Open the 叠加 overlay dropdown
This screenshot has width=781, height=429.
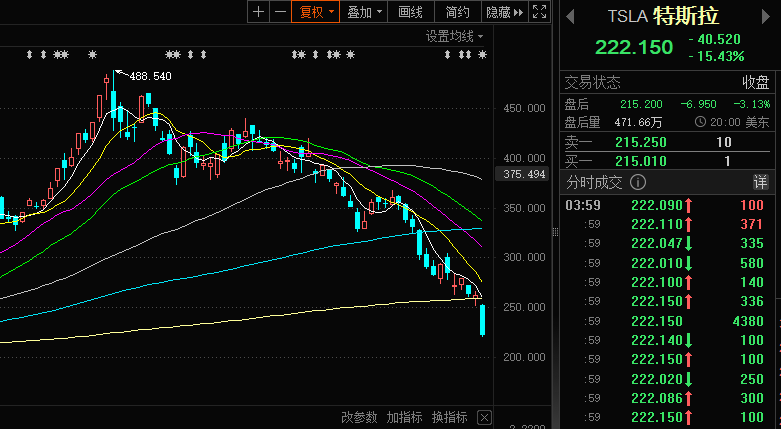[364, 12]
